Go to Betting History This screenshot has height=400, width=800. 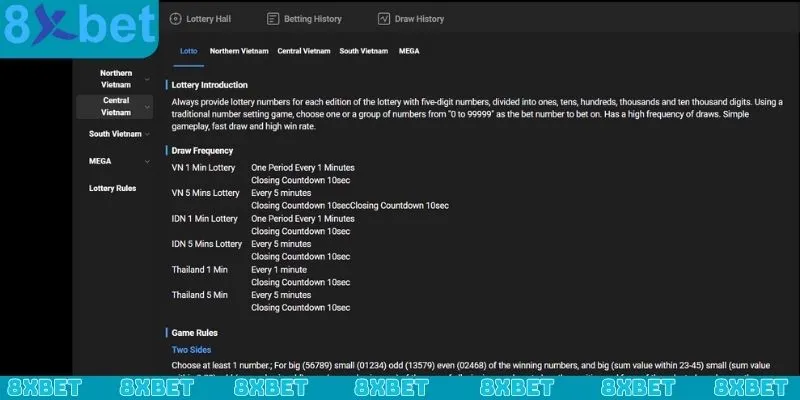tap(313, 19)
